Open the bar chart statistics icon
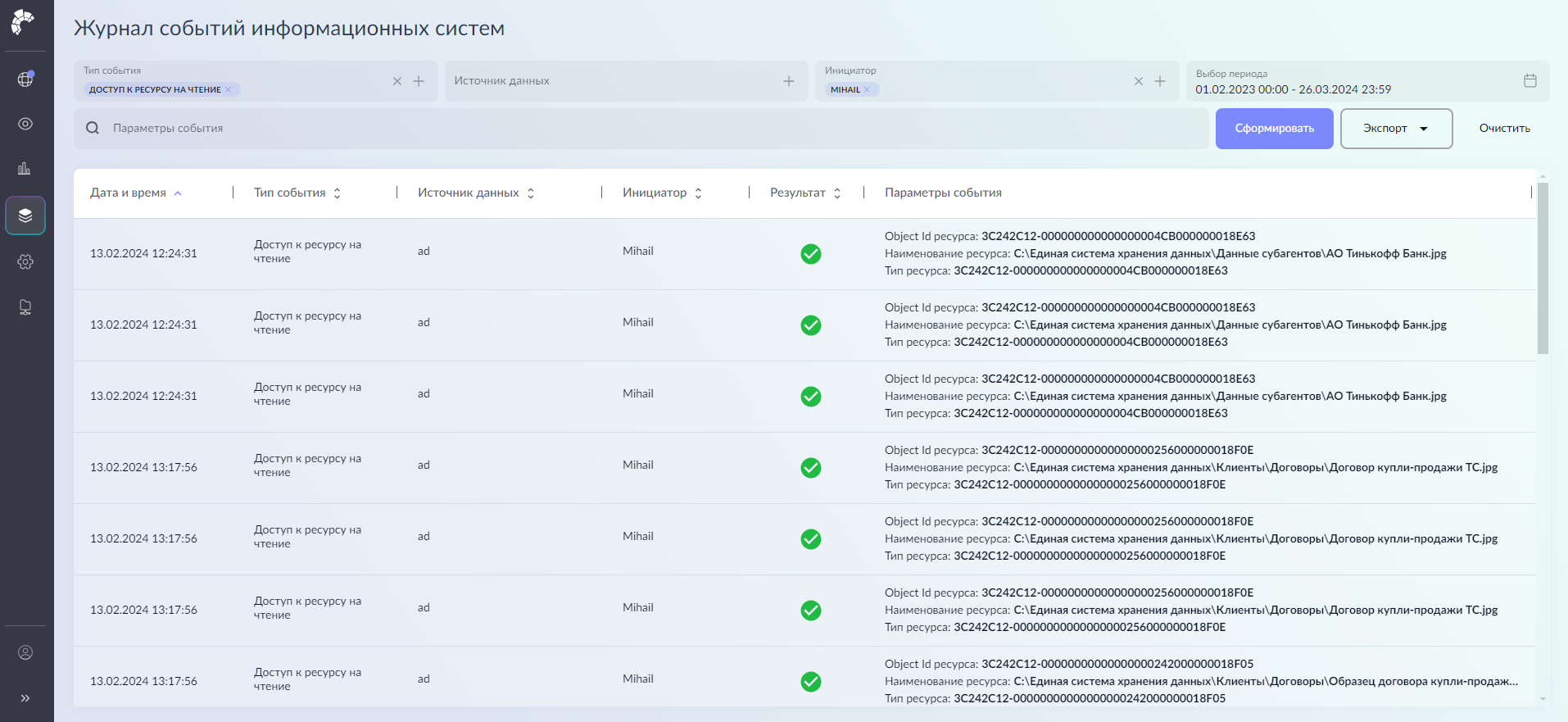Screen dimensions: 1568x722 click(x=25, y=169)
